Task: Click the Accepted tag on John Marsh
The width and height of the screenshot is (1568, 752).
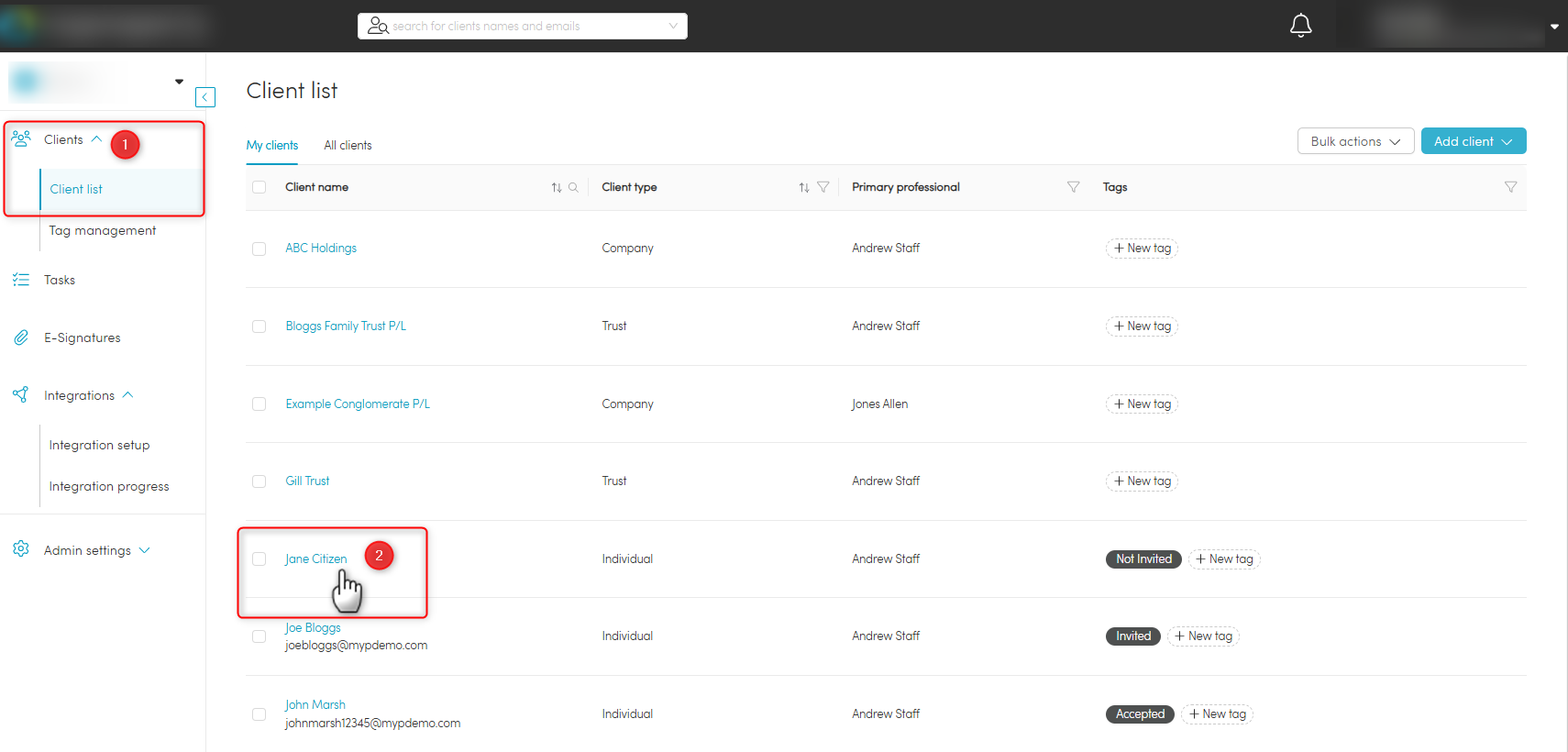Action: tap(1140, 714)
